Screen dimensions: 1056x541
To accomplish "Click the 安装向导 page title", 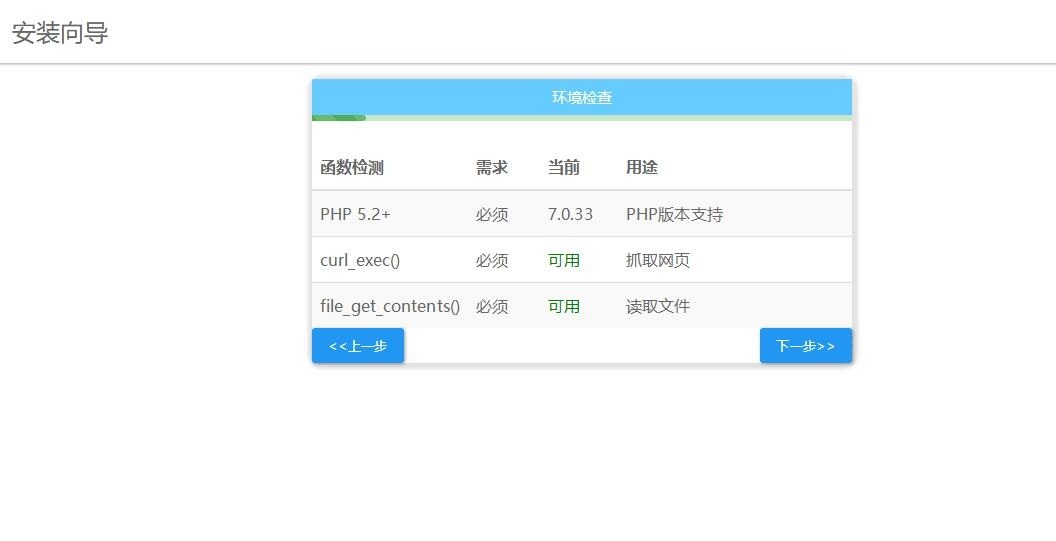I will pos(60,33).
